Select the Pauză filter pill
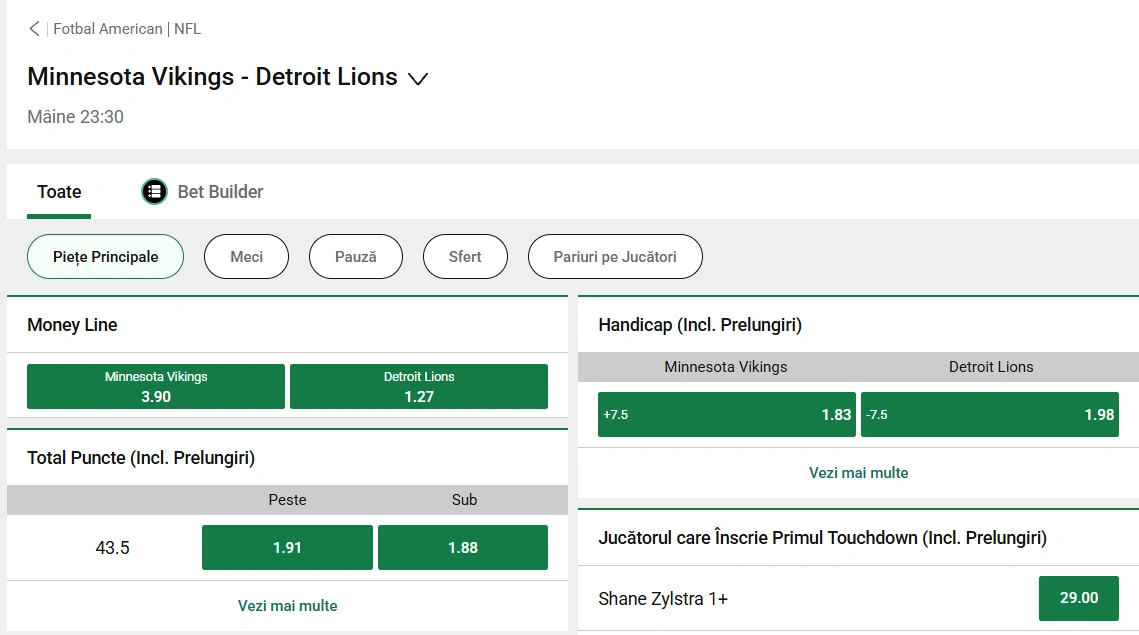 [x=356, y=256]
